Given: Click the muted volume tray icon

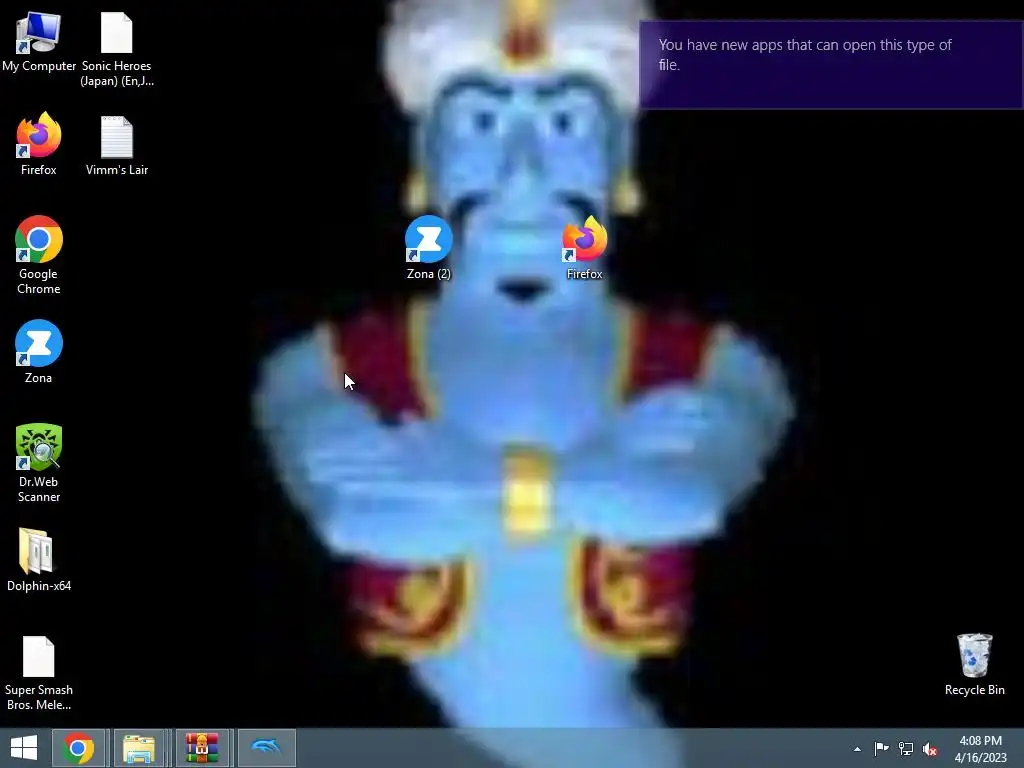Looking at the screenshot, I should [x=930, y=749].
